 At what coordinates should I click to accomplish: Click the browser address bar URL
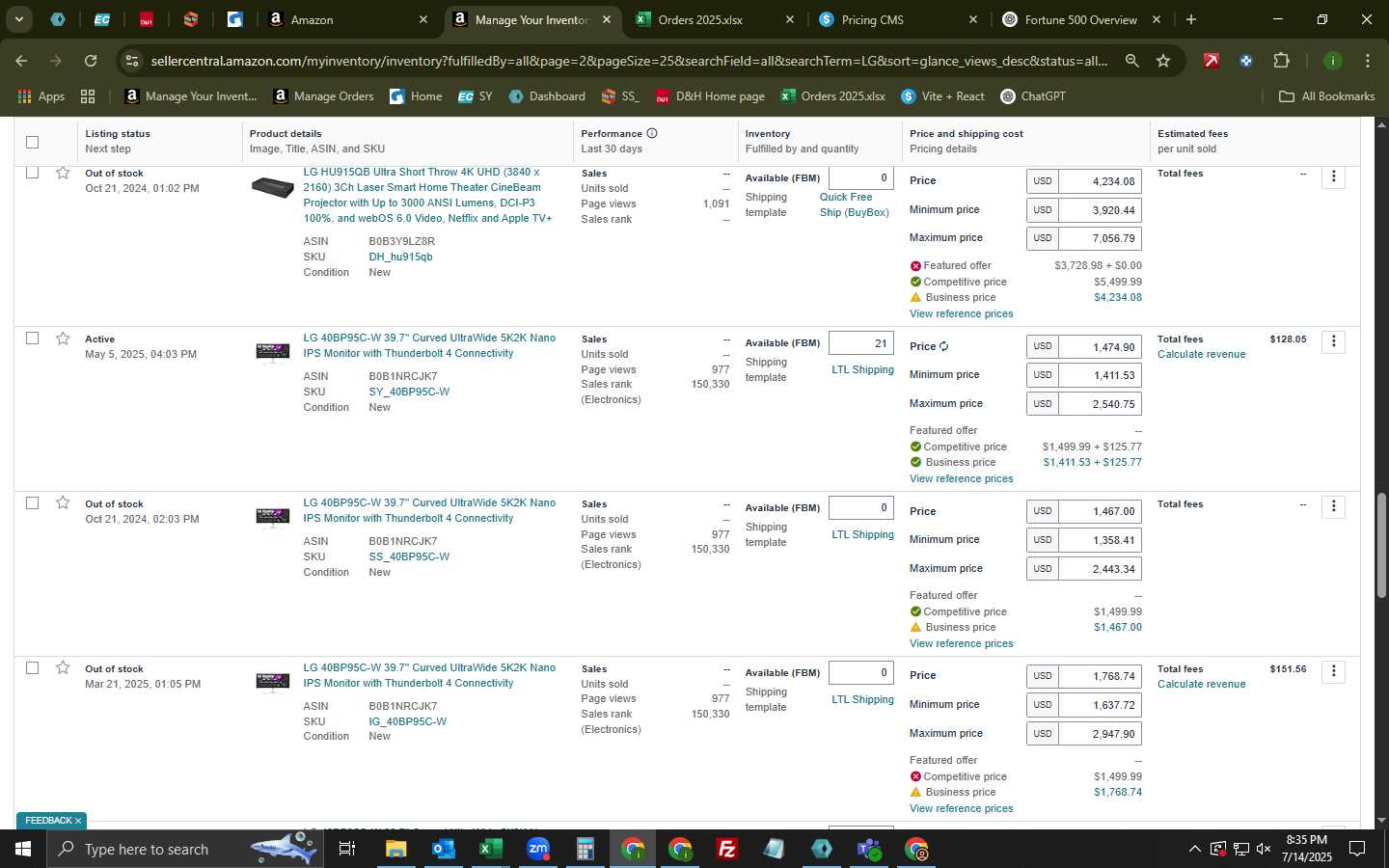[x=629, y=61]
